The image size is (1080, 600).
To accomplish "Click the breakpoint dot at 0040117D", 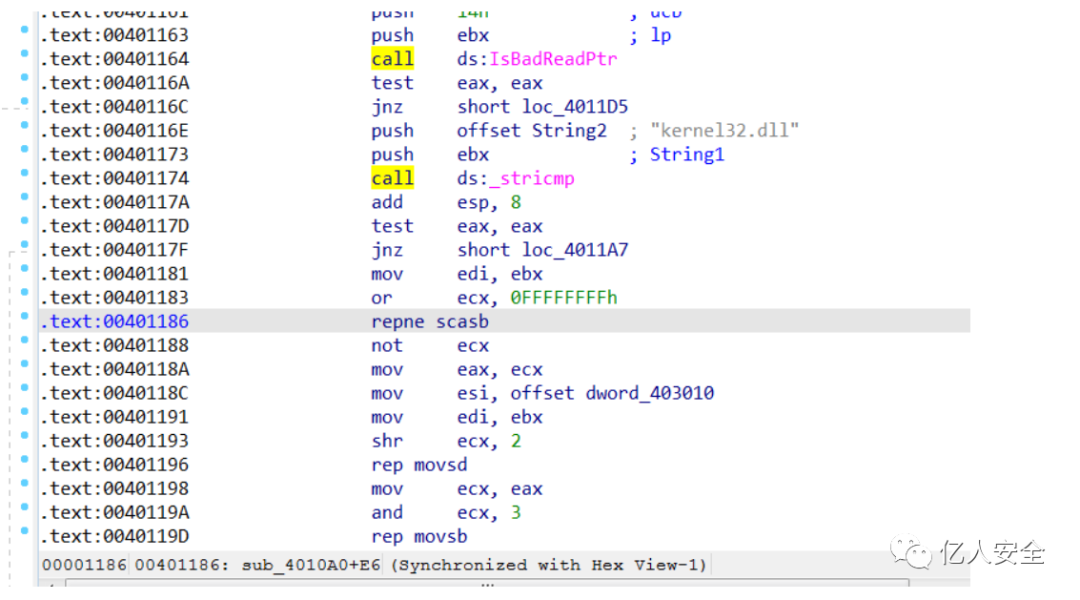I will 25,220.
